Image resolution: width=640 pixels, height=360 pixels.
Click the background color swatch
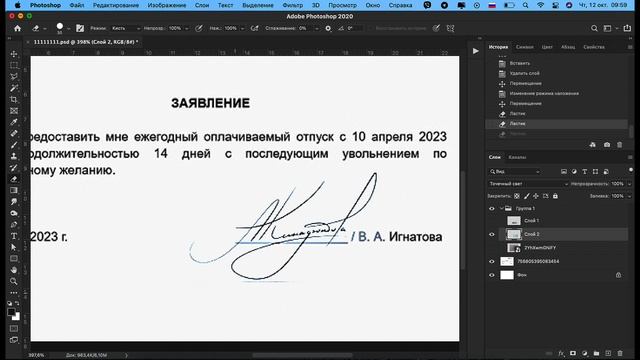[16, 317]
